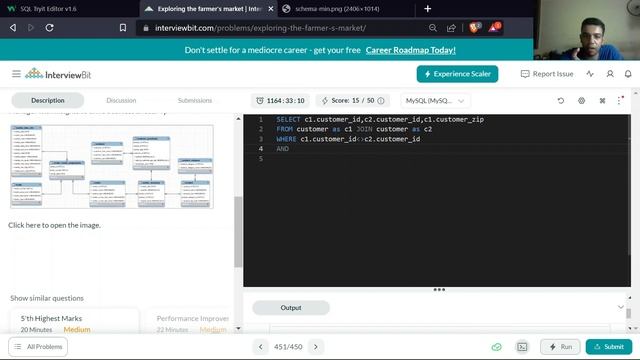Viewport: 640px width, 360px height.
Task: Click the InterviewBit logo
Action: click(x=58, y=74)
